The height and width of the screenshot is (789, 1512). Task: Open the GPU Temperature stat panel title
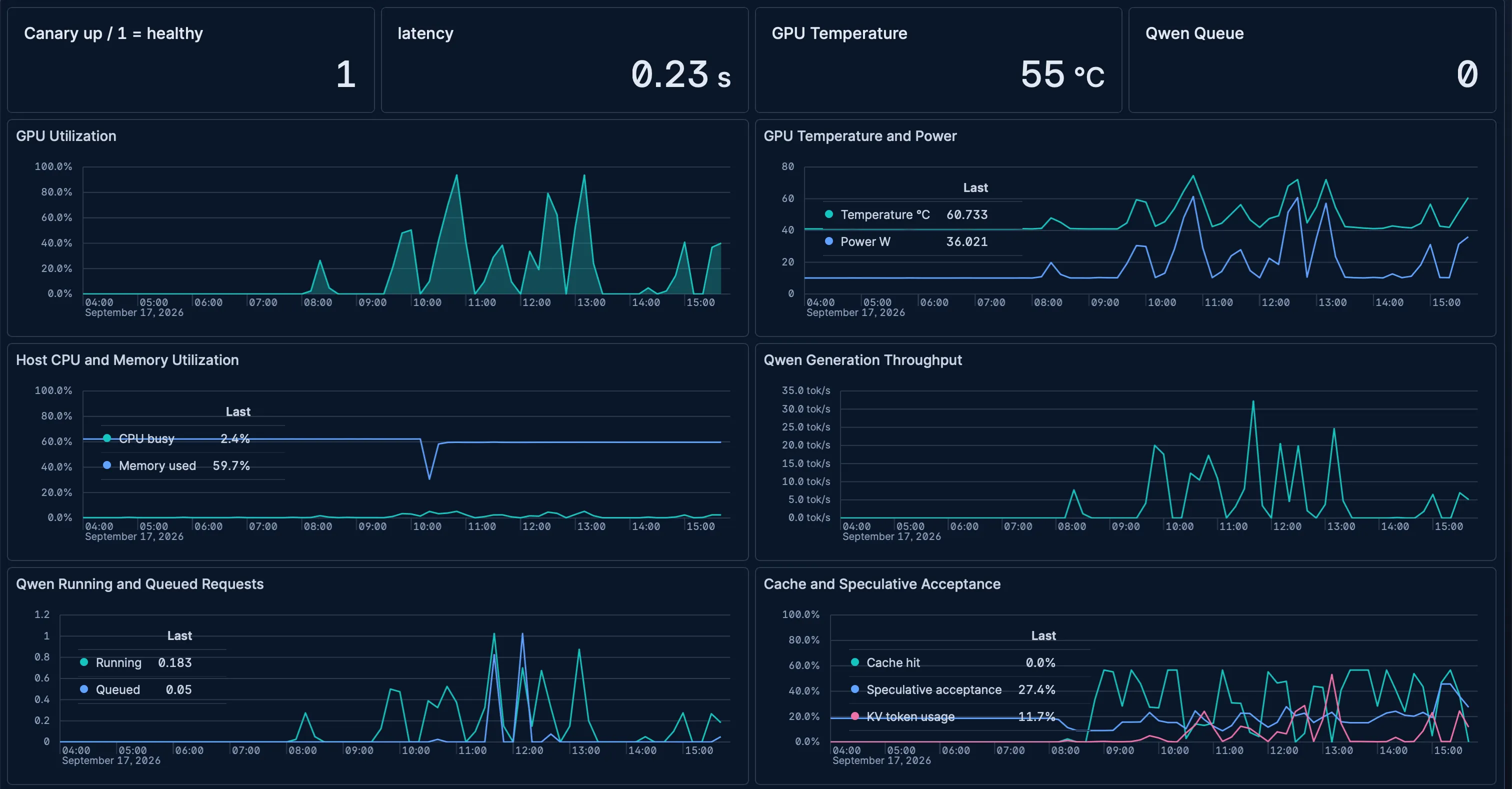pos(839,33)
